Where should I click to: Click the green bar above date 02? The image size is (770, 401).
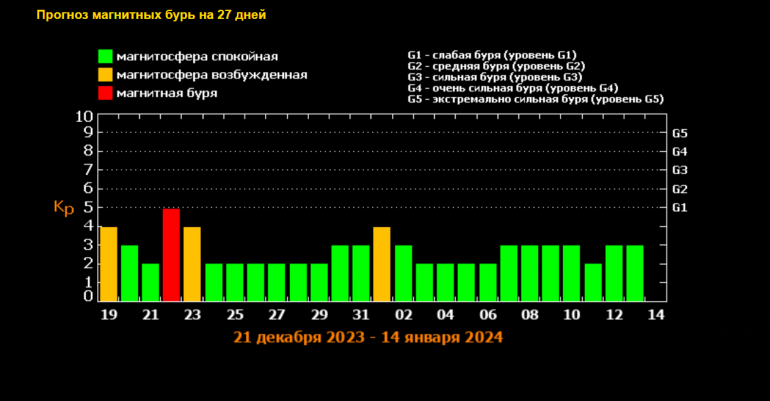point(403,273)
